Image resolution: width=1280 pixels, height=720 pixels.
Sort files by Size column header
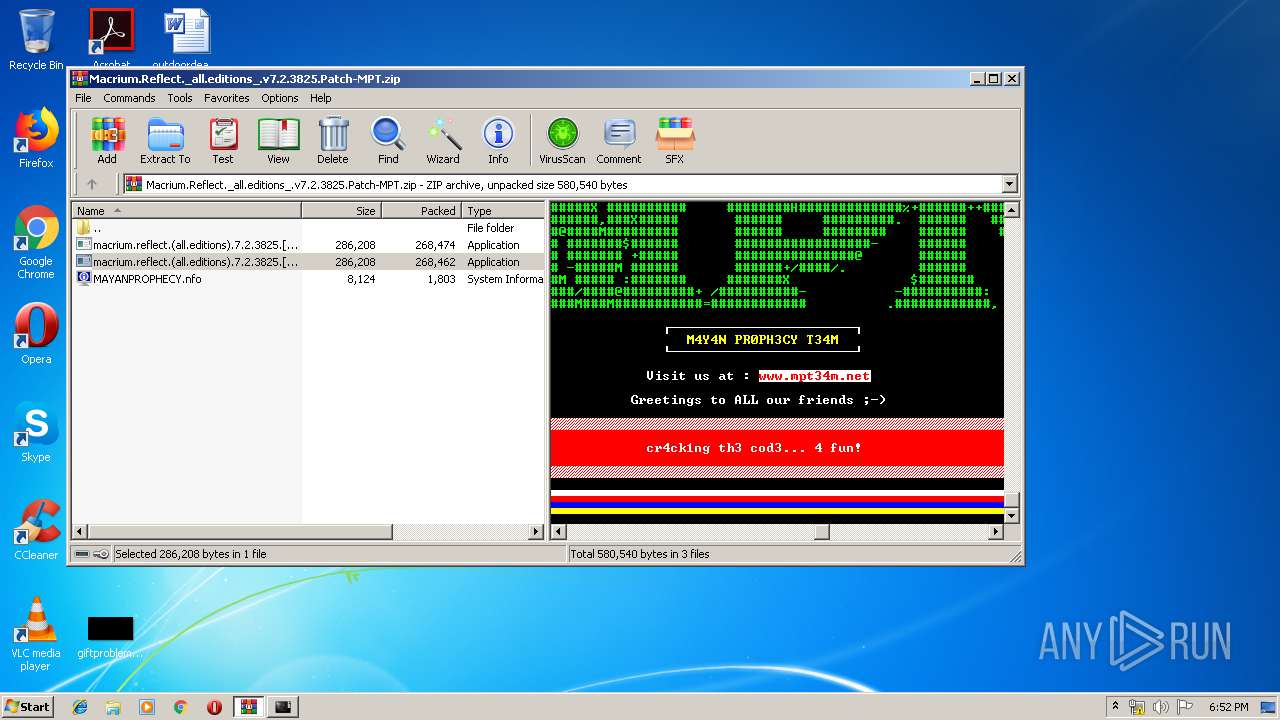(342, 211)
